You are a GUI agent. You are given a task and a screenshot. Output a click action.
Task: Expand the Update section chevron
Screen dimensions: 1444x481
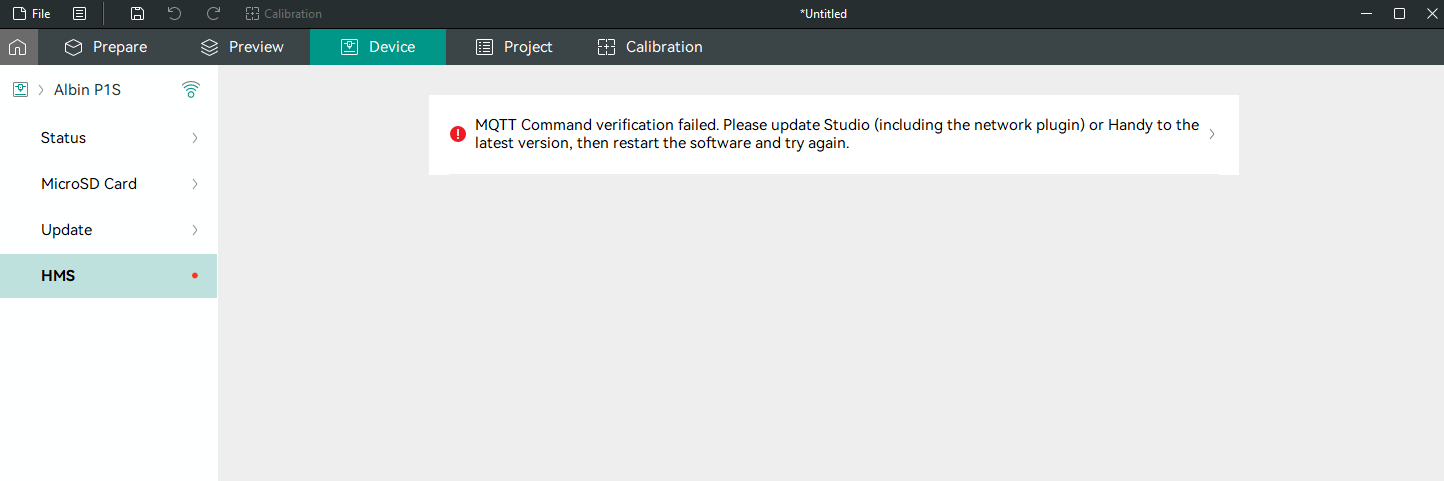click(x=194, y=230)
